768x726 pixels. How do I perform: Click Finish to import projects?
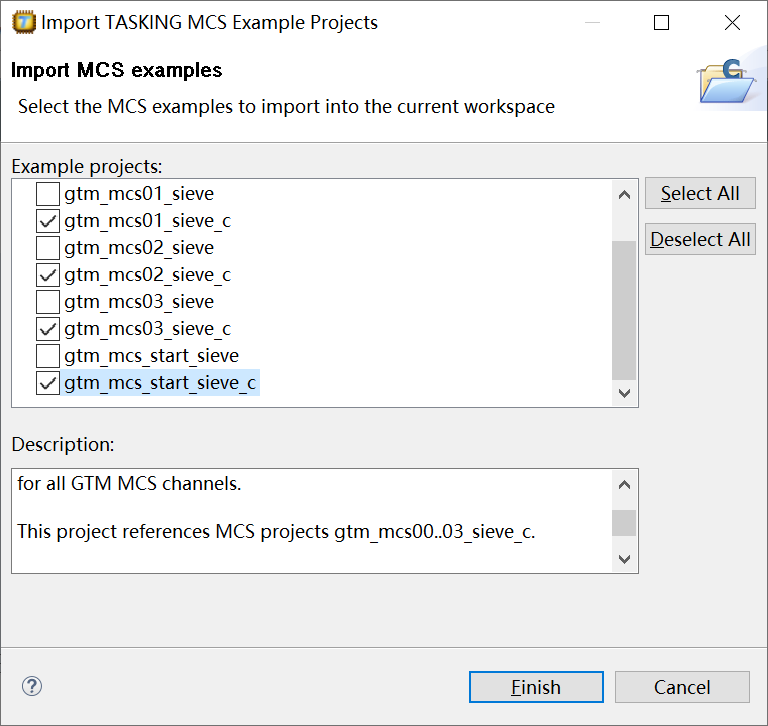pos(536,687)
